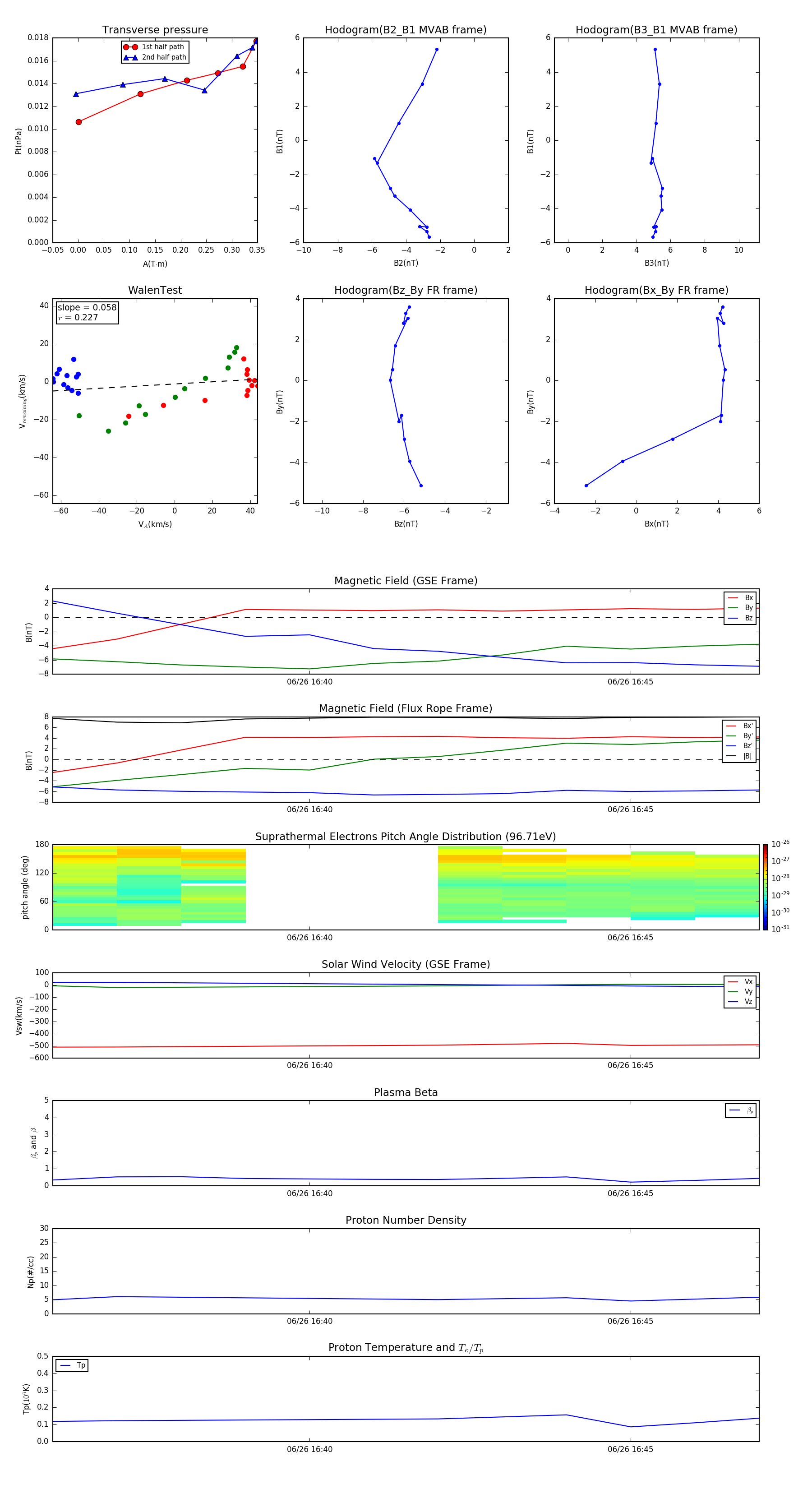812x1489 pixels.
Task: Click the topmost point in B2_B1 hodogram
Action: 437,49
